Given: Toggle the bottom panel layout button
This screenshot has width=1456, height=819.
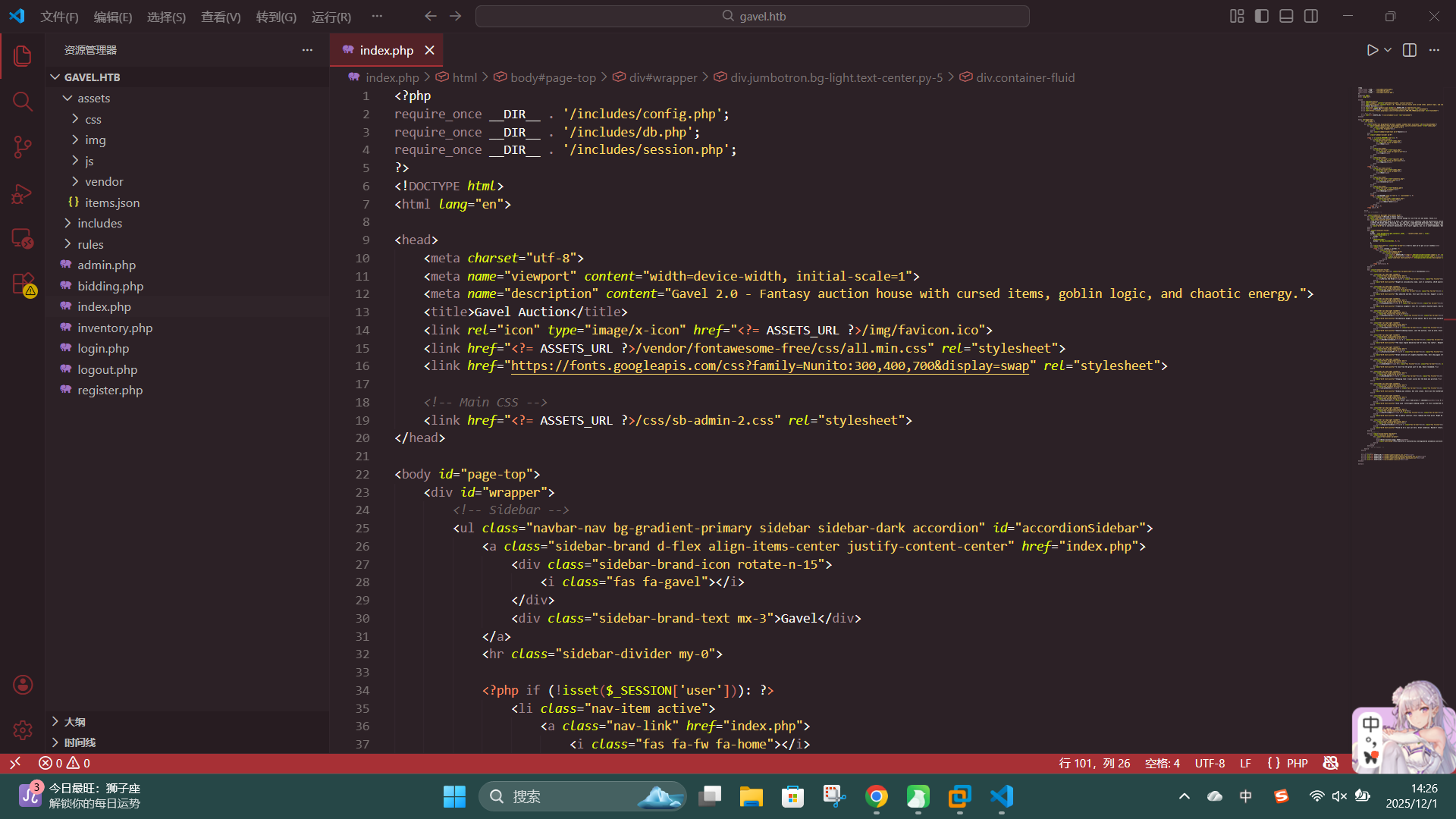Looking at the screenshot, I should pyautogui.click(x=1286, y=16).
